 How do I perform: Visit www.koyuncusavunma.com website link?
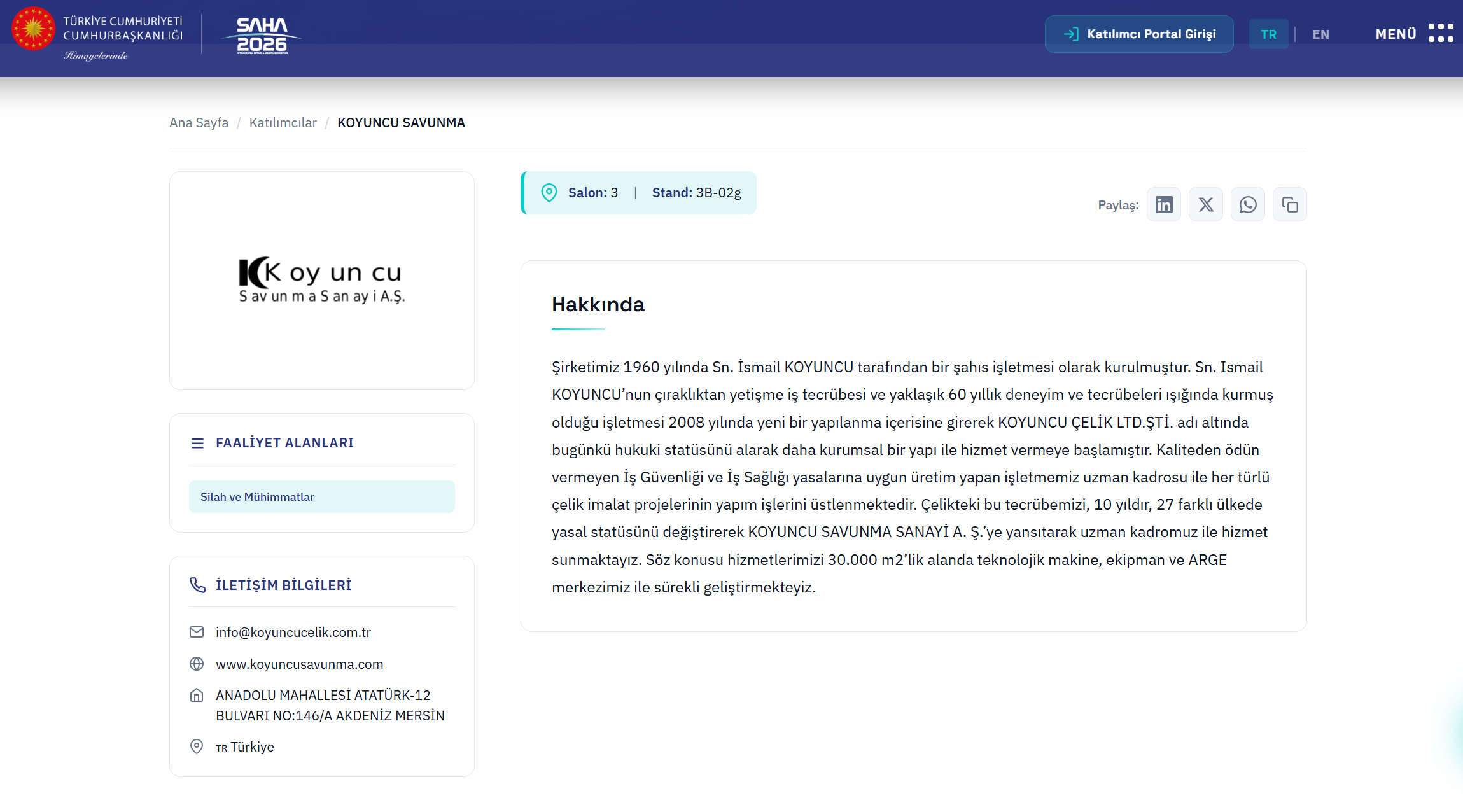299,664
